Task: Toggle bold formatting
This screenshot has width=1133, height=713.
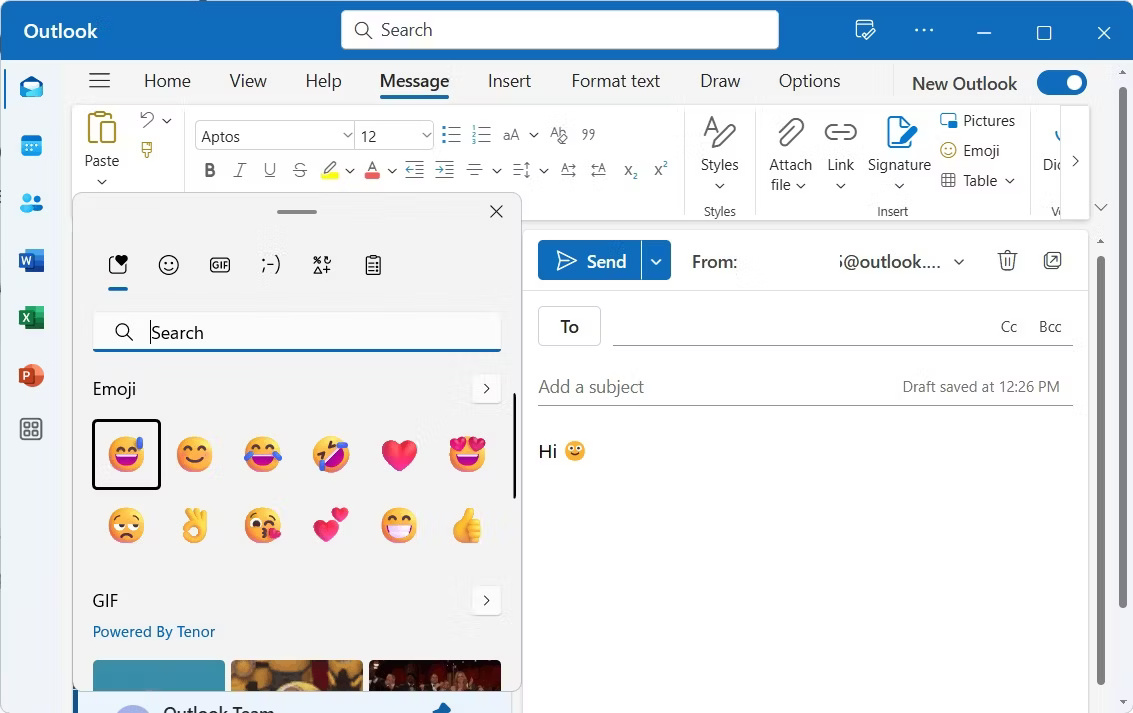Action: pos(210,170)
